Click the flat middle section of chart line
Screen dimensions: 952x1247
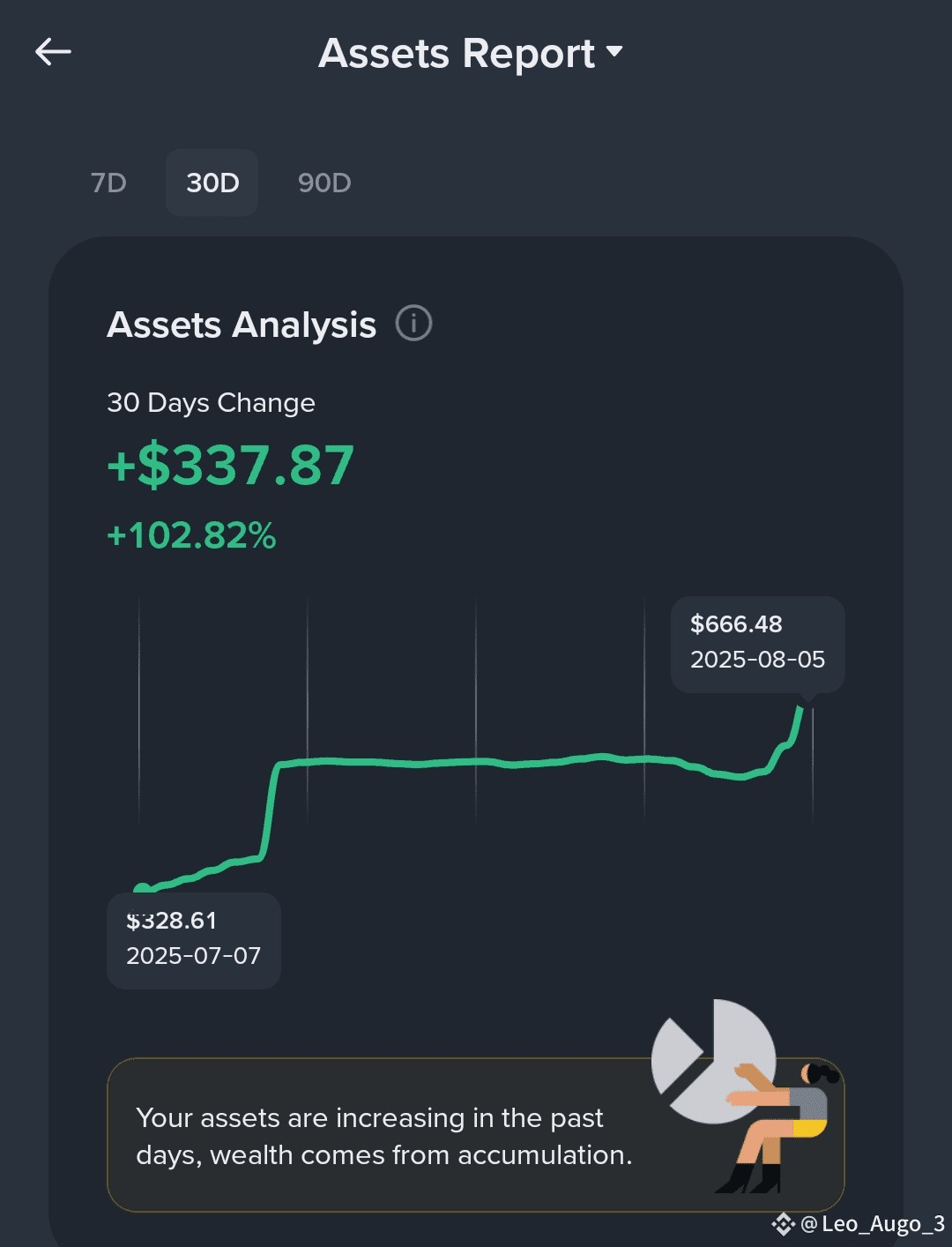point(476,762)
